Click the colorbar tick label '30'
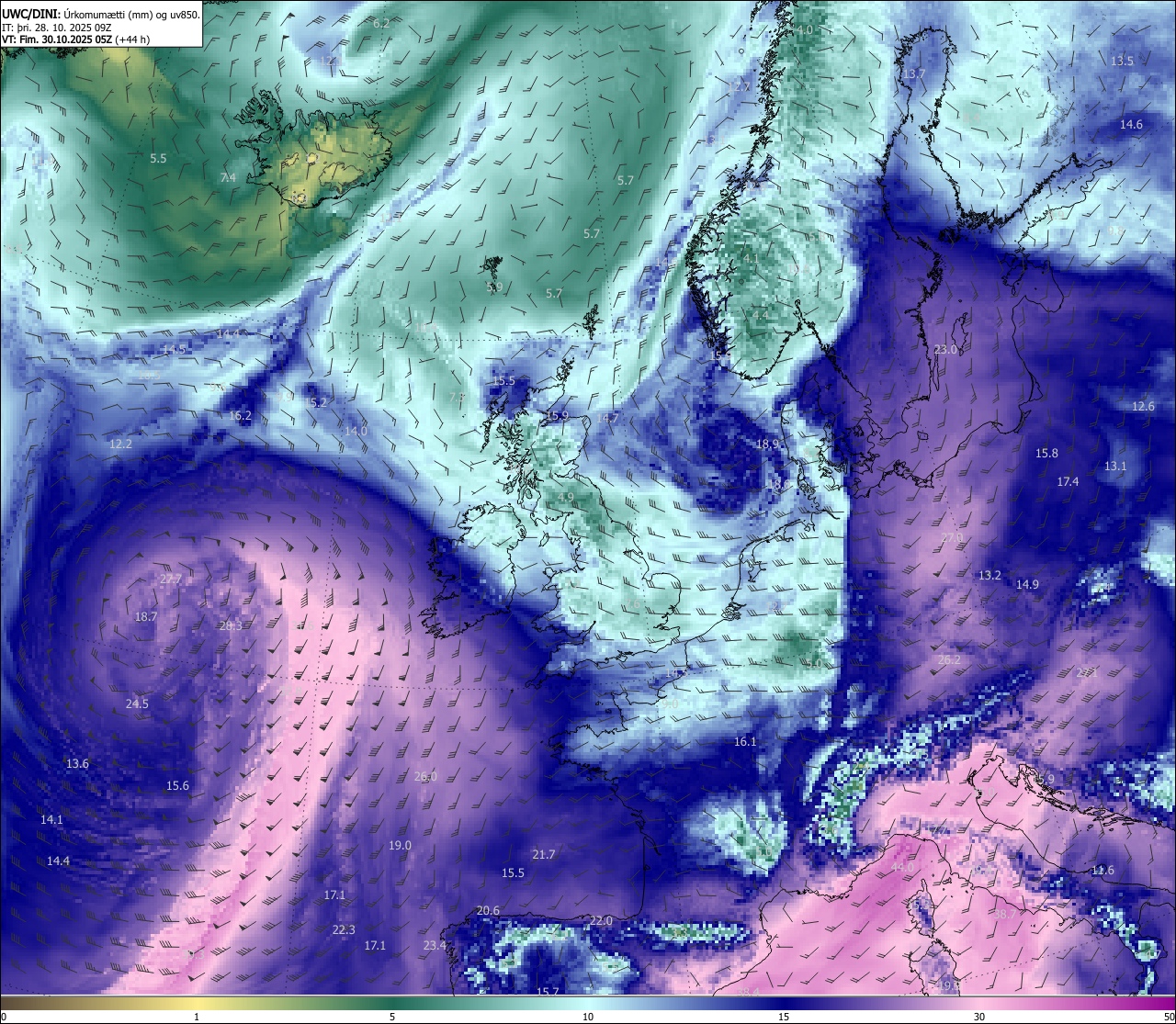 pos(979,1017)
